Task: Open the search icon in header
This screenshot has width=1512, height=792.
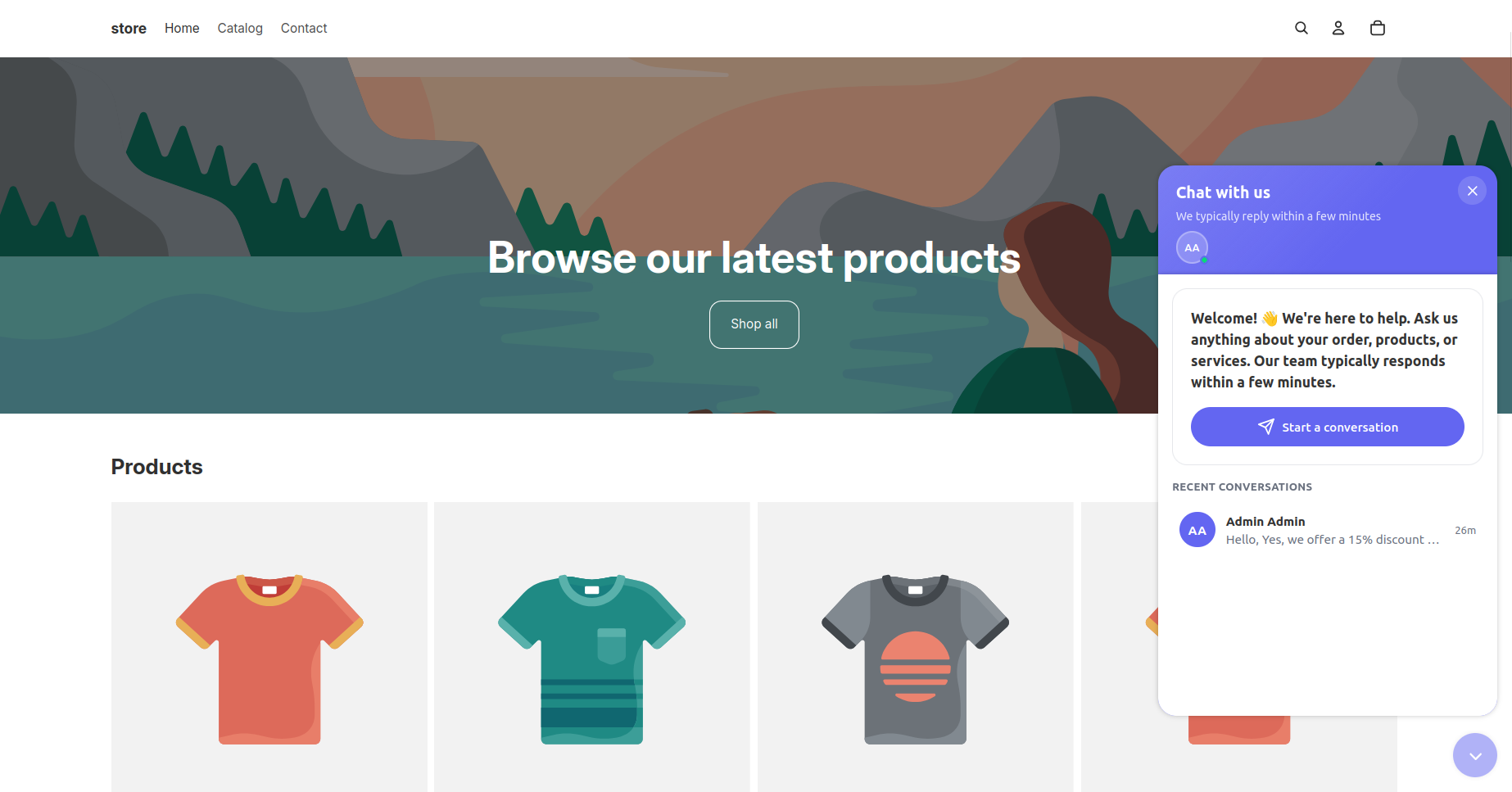Action: pos(1301,28)
